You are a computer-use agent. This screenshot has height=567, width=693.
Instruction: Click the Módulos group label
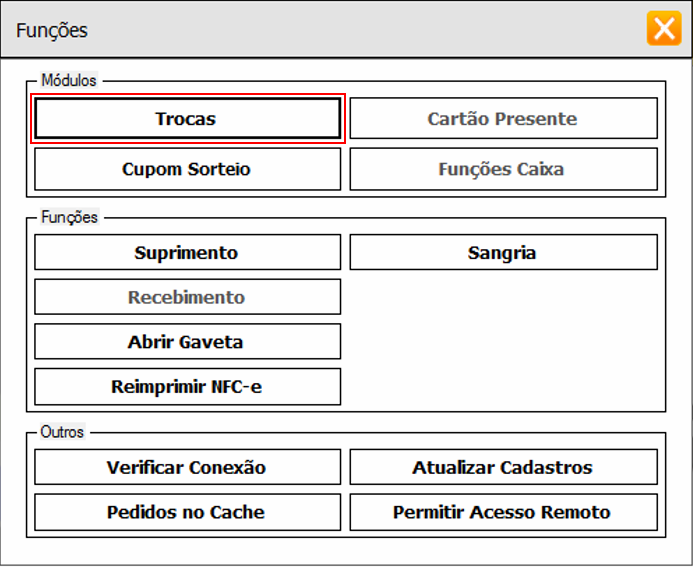click(69, 80)
